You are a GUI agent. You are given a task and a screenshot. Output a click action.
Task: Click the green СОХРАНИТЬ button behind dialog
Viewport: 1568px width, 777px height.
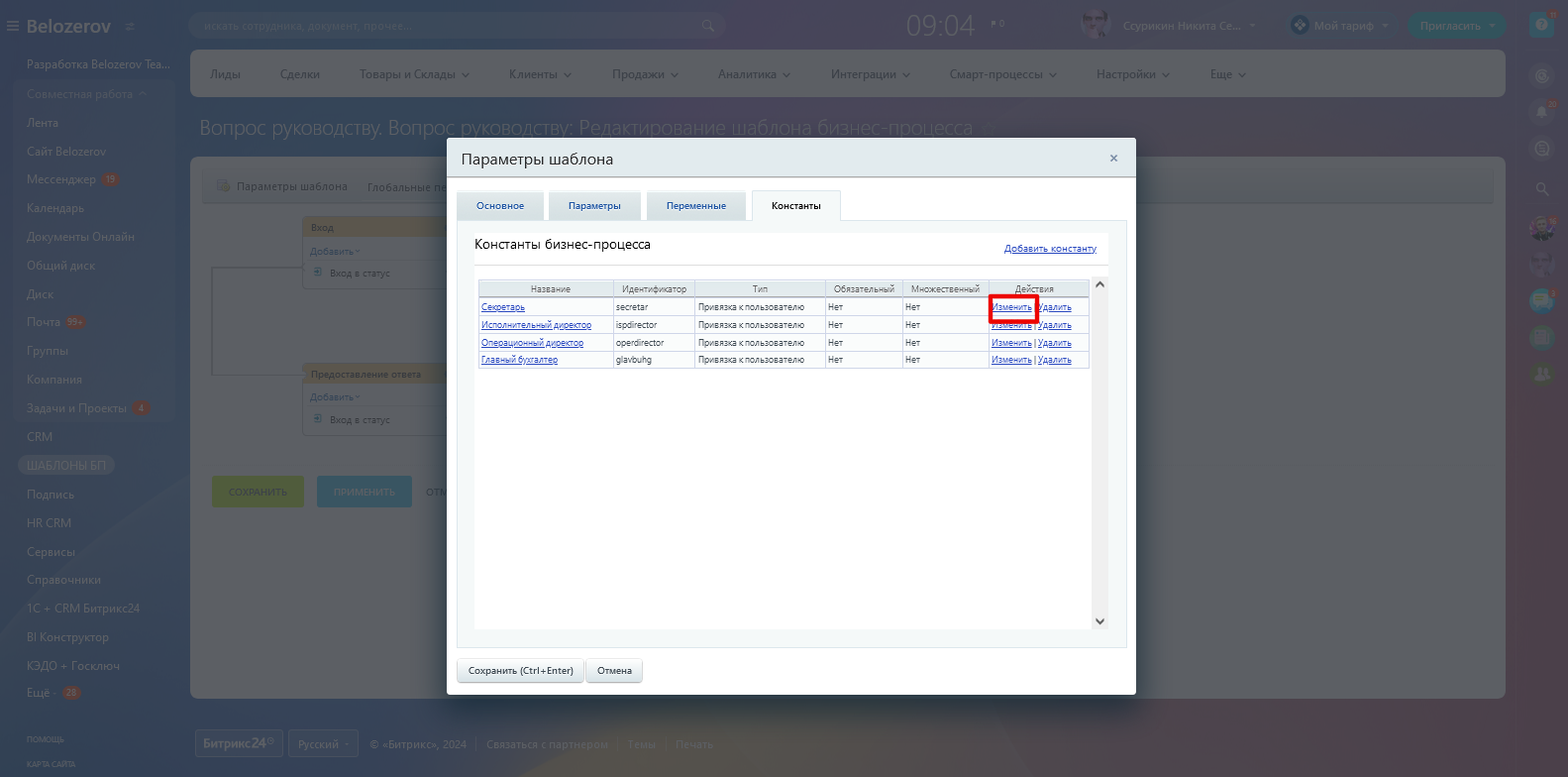click(x=258, y=492)
